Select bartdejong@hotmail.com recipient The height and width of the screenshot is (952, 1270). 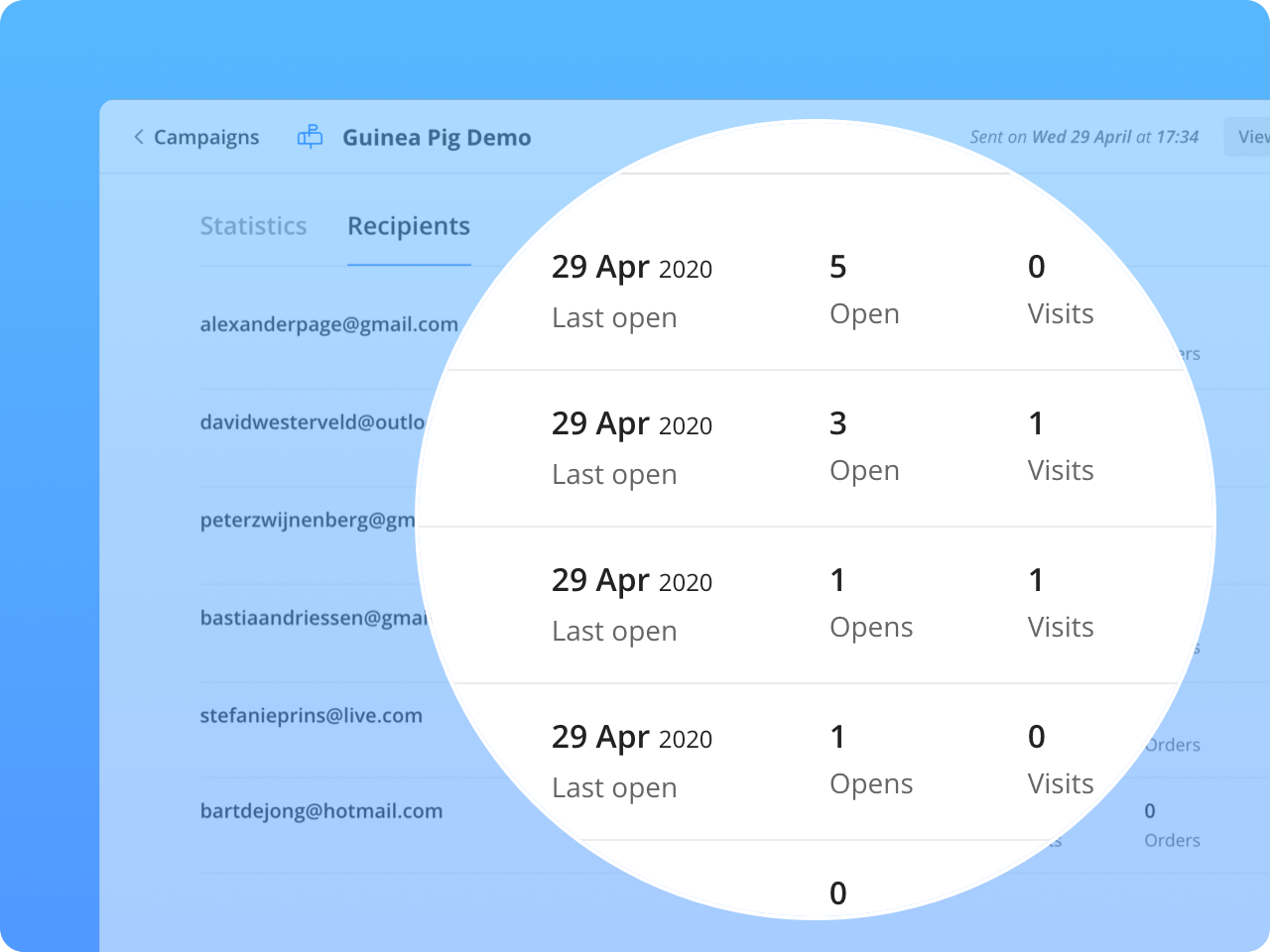coord(321,811)
